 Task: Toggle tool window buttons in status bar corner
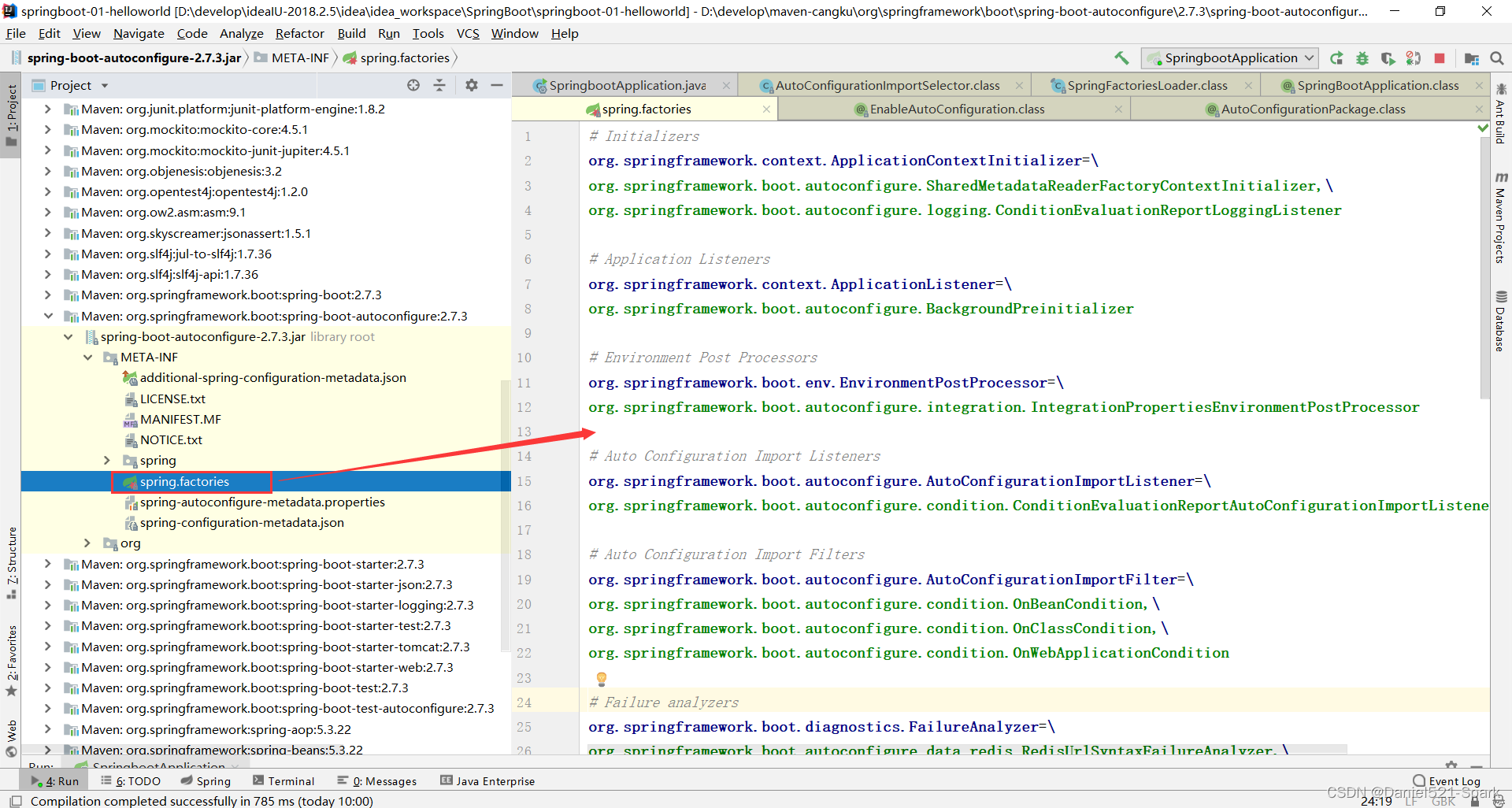tap(16, 801)
